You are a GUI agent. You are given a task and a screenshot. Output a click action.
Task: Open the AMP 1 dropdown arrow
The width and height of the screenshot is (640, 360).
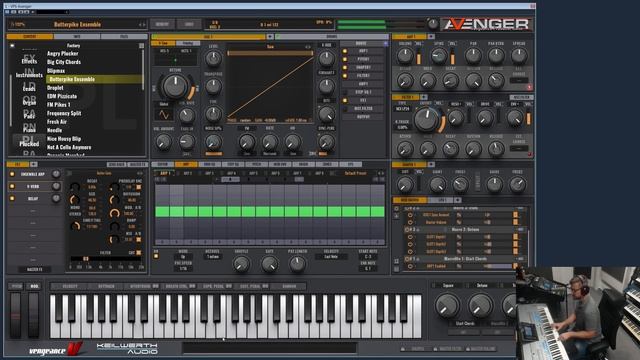[x=431, y=37]
